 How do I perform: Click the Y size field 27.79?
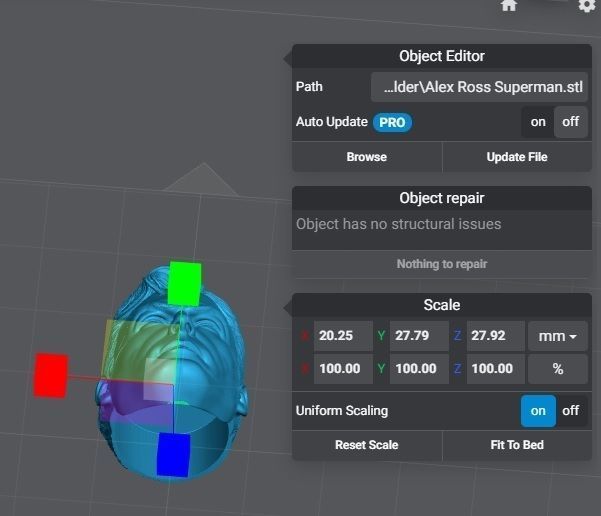[419, 336]
